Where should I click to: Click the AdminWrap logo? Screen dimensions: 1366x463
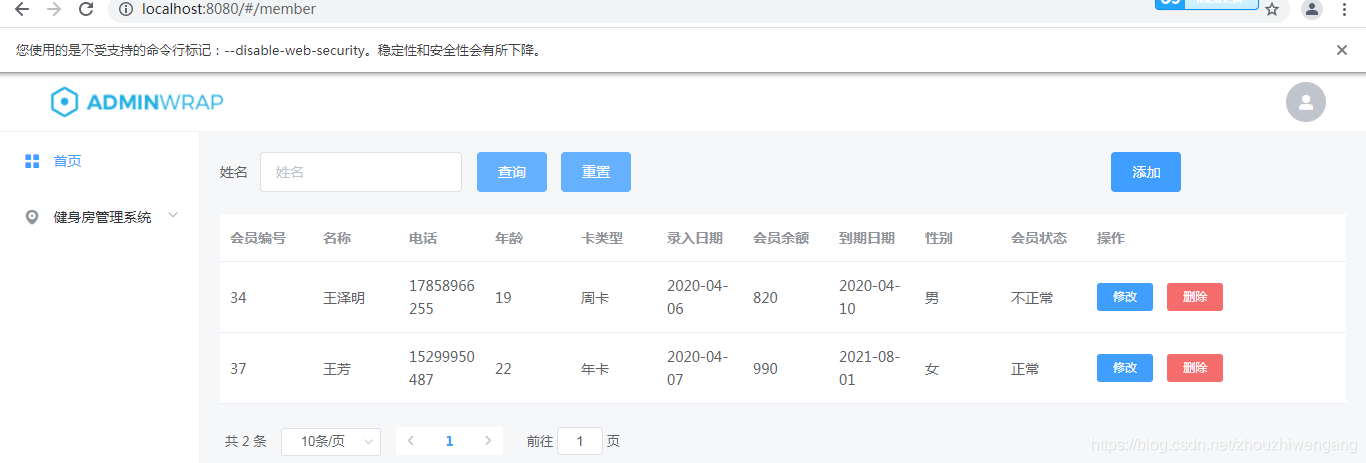[137, 102]
